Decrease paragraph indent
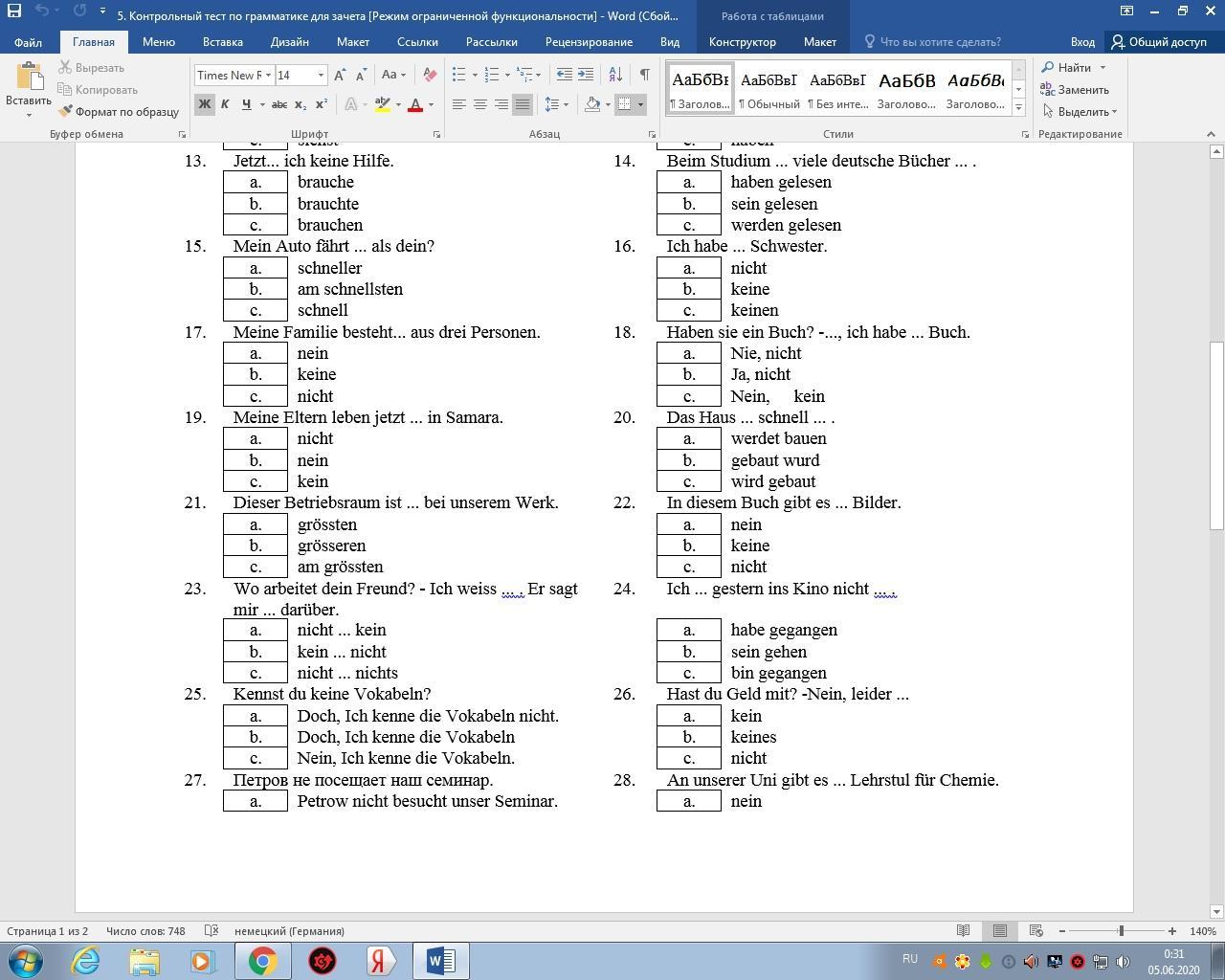Viewport: 1225px width, 980px height. (x=565, y=75)
